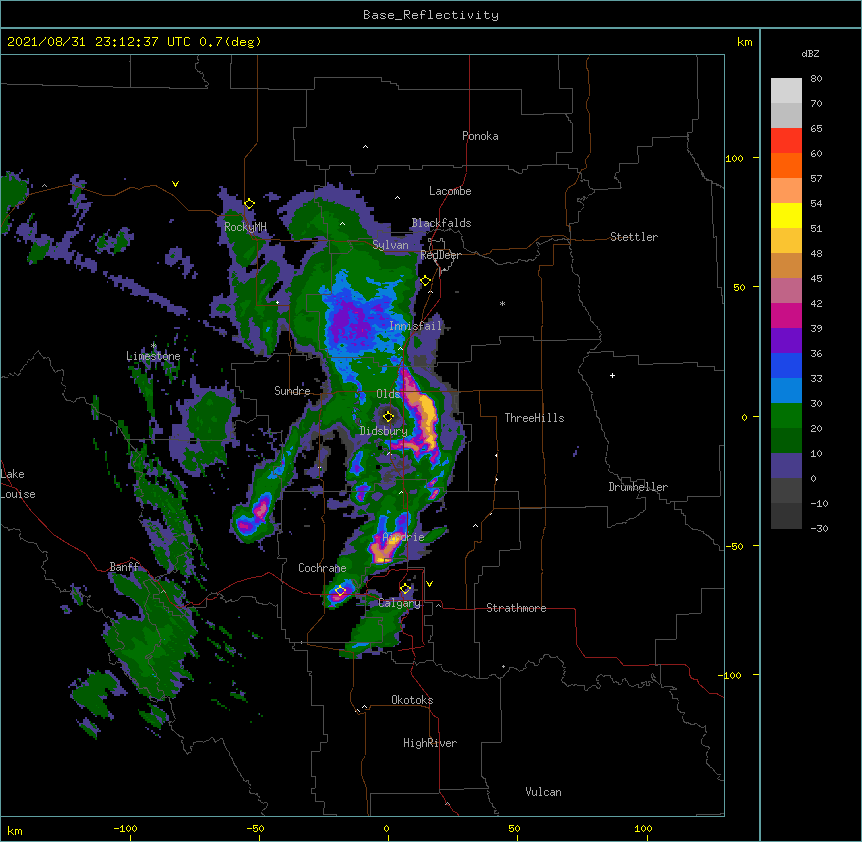Click the yellow diamond marker above Calgary
The height and width of the screenshot is (842, 862).
point(405,589)
